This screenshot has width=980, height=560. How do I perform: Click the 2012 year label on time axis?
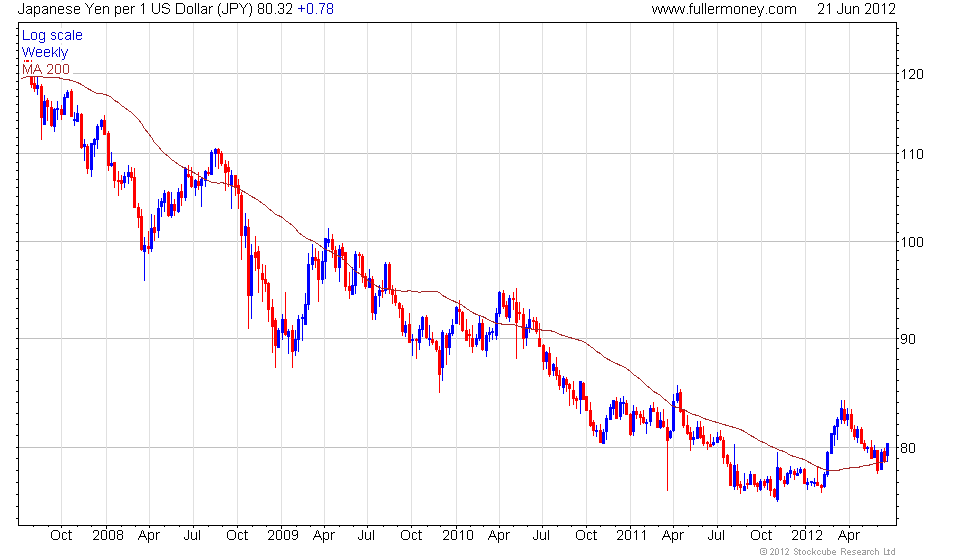tap(807, 536)
